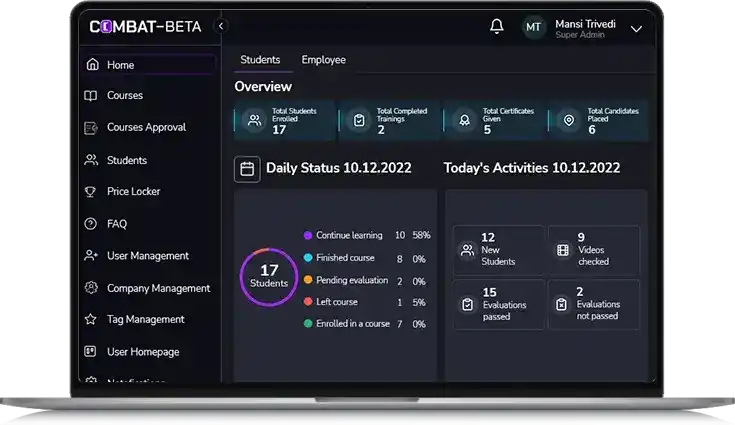Click the Courses Approval icon
735x425 pixels.
91,127
